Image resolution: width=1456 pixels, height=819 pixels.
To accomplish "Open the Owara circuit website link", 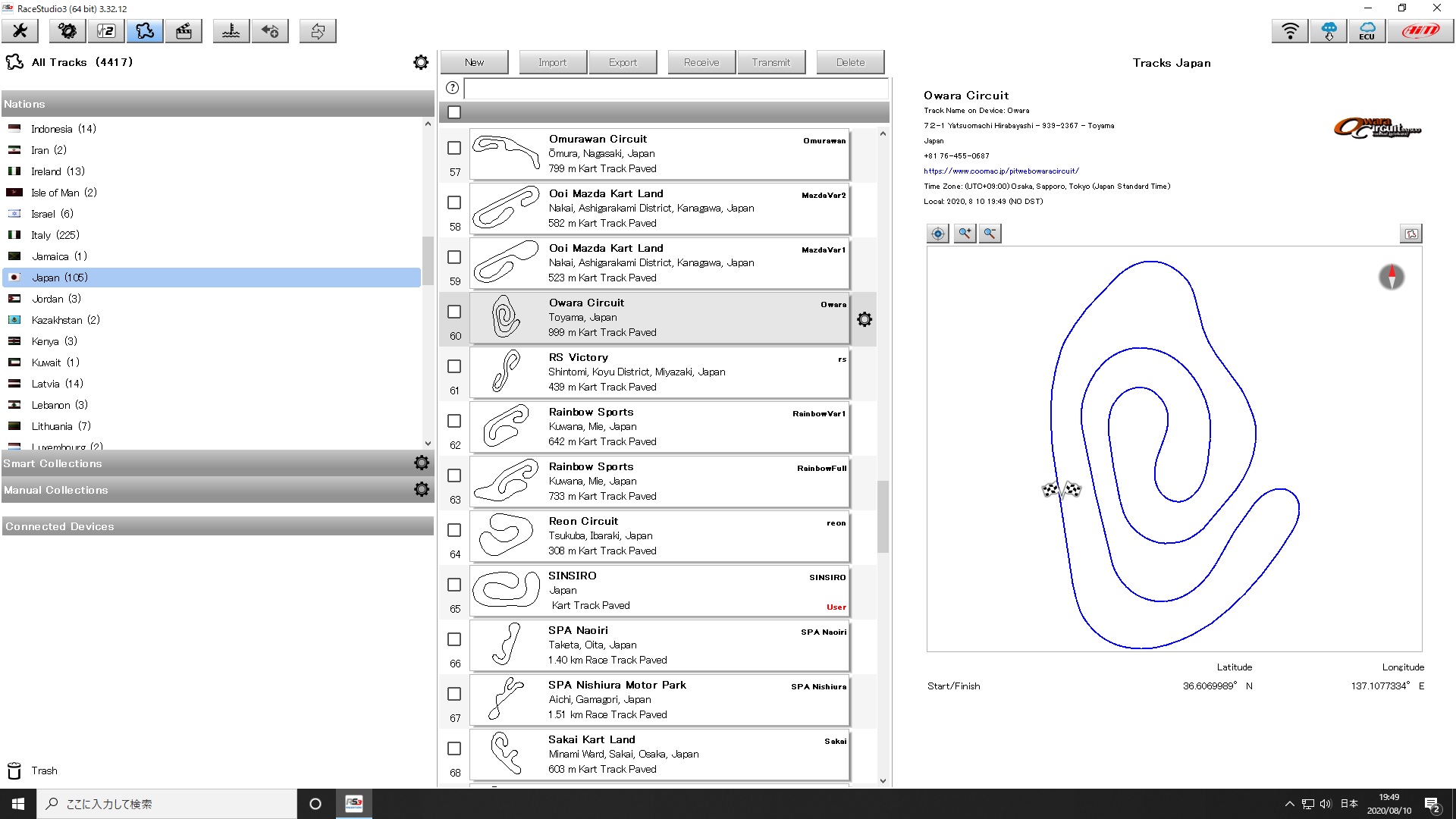I will click(1001, 171).
